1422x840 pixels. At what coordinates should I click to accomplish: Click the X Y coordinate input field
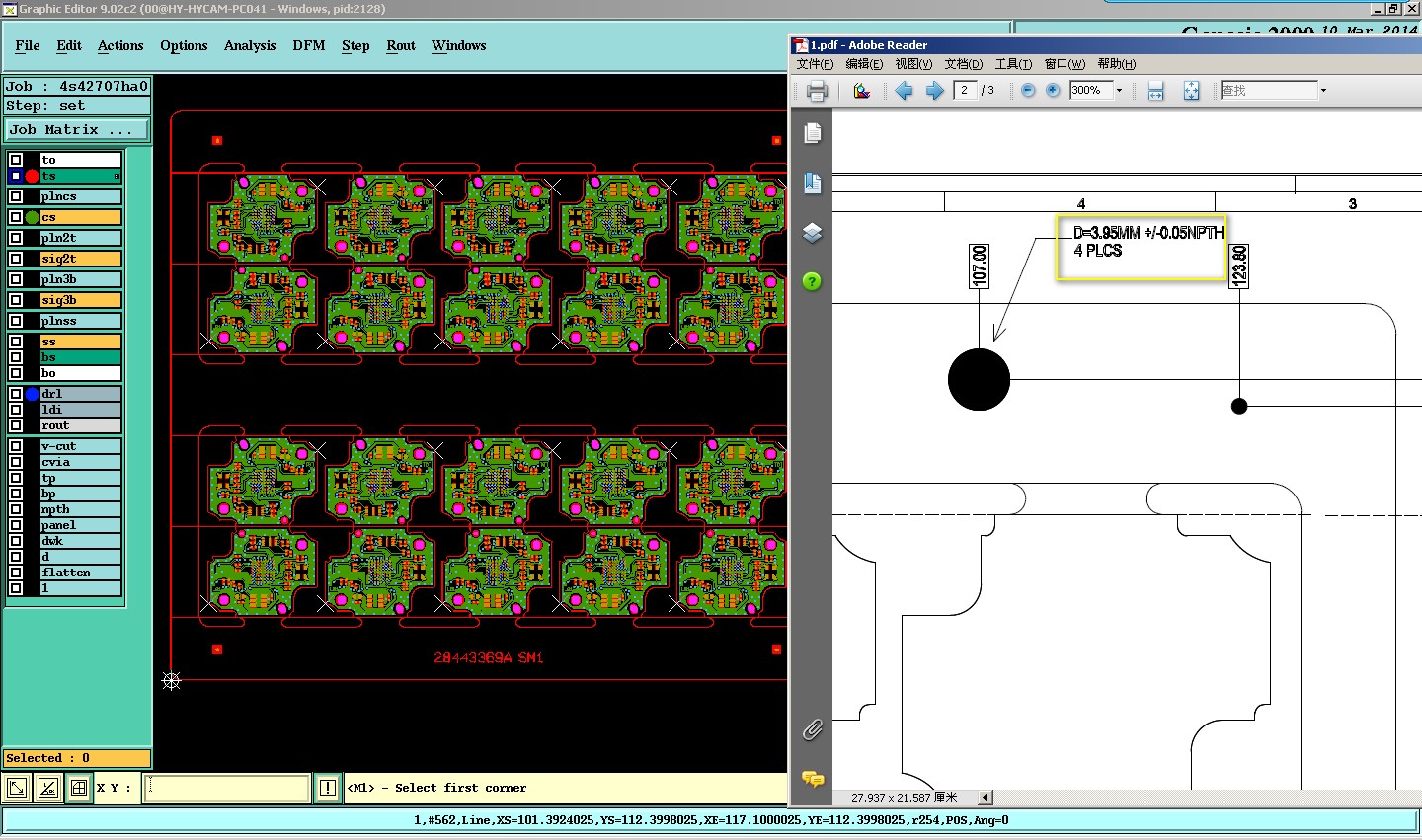(x=227, y=788)
